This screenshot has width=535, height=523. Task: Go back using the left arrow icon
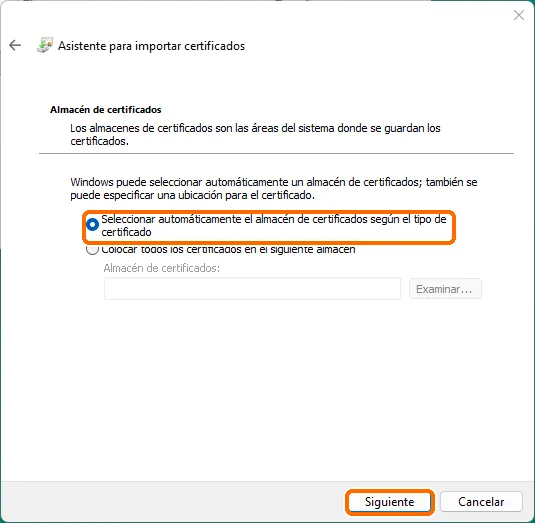15,45
